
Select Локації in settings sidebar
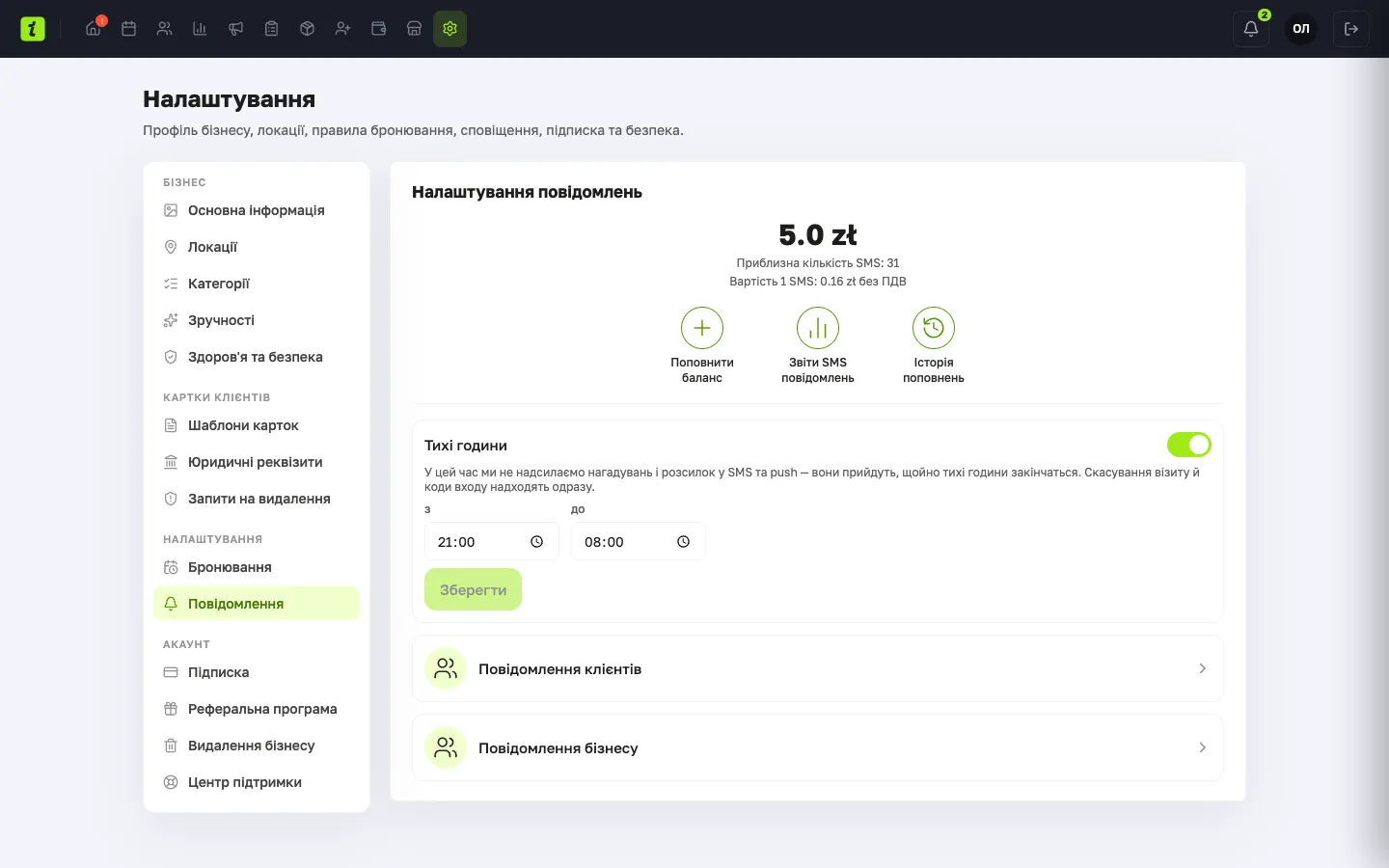(x=257, y=247)
